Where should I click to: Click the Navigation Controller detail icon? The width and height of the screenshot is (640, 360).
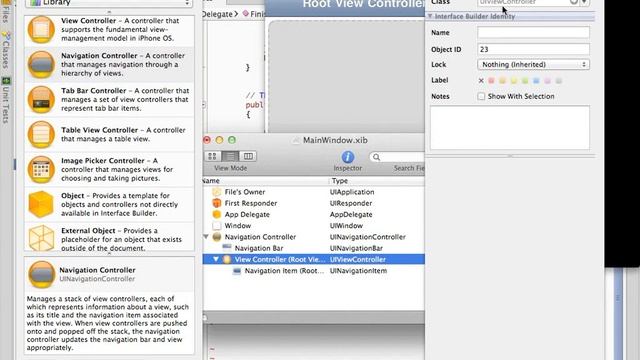(x=41, y=274)
